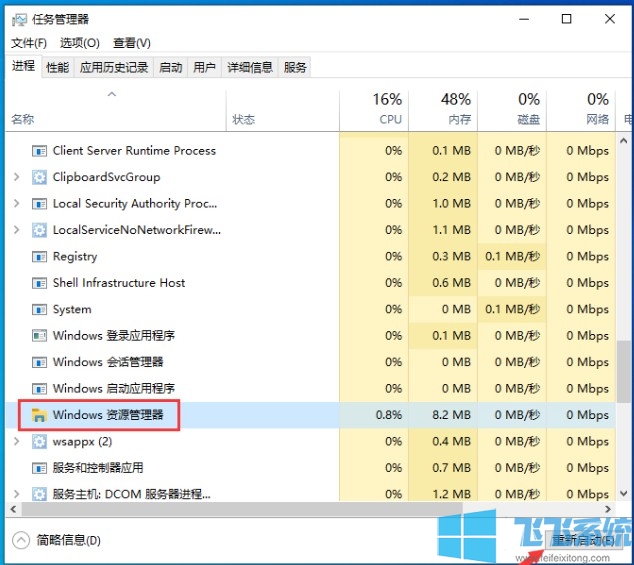Click the System process icon

coord(39,310)
